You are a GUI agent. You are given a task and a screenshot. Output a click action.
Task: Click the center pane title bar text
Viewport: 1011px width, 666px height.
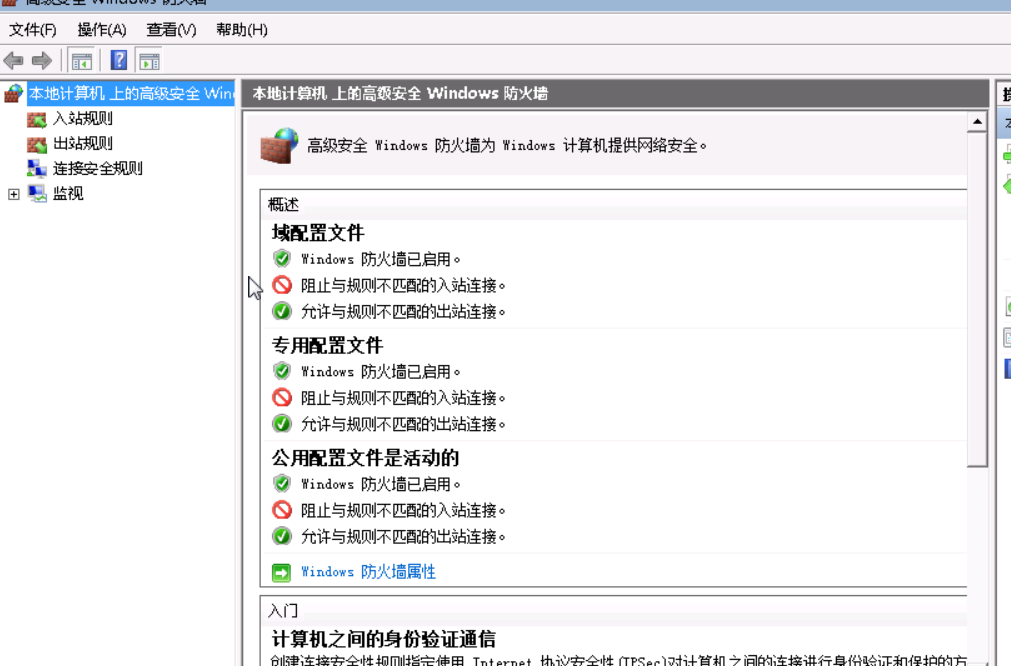(400, 93)
